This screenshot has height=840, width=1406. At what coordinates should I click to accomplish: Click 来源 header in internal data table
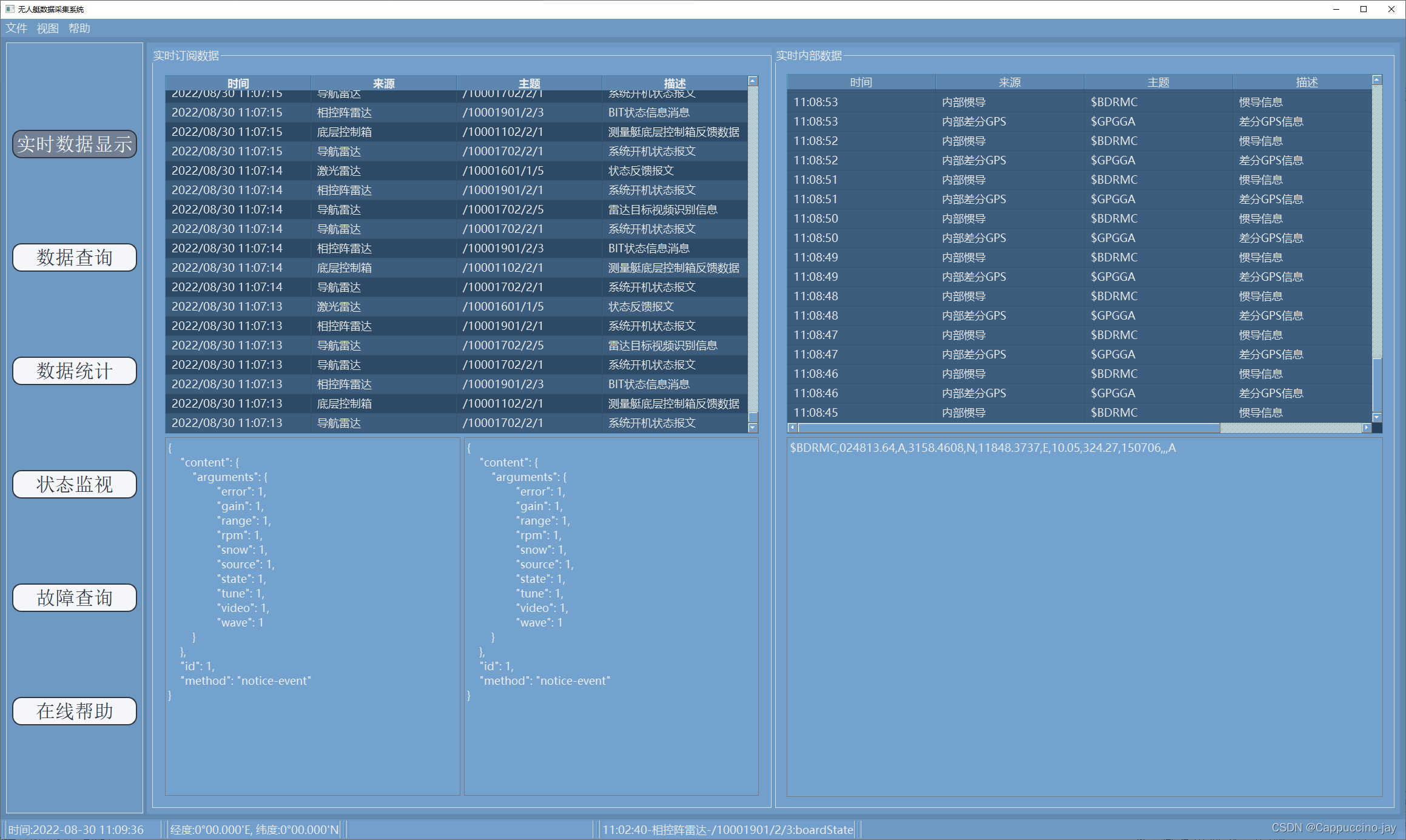[x=1010, y=82]
